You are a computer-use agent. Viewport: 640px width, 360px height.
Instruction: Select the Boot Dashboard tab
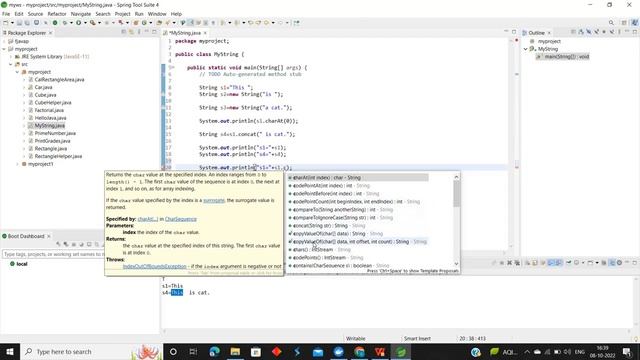(26, 236)
